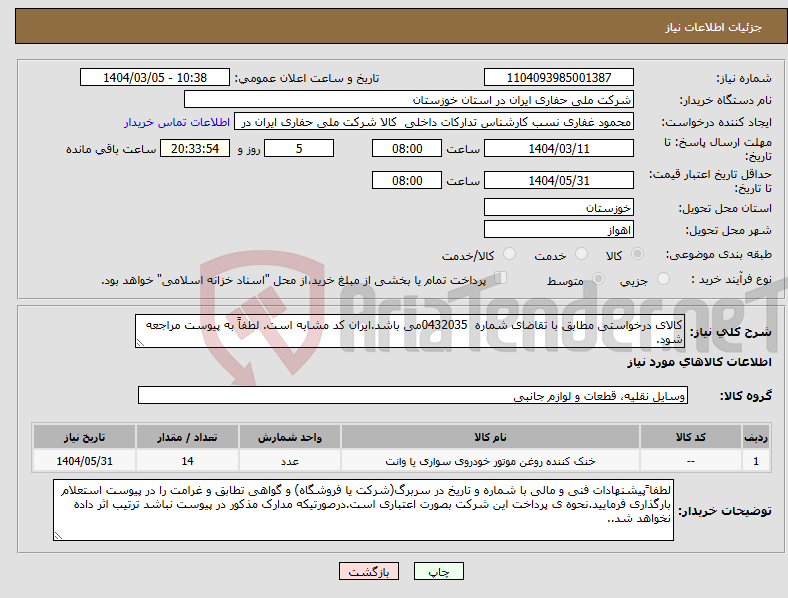Click the طبقه بندی موضوعی label
The width and height of the screenshot is (788, 598).
coord(719,255)
